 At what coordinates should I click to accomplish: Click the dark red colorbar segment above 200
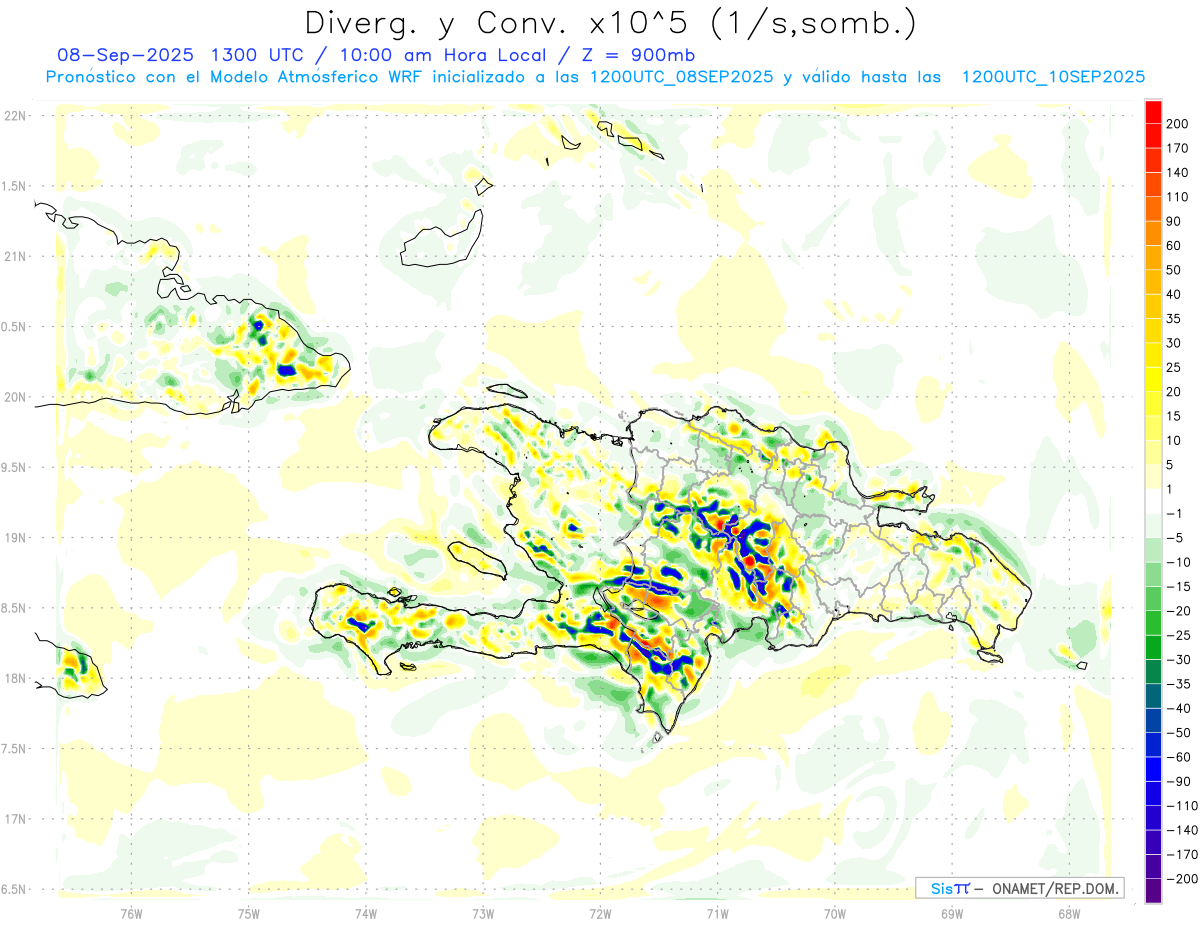(x=1153, y=111)
